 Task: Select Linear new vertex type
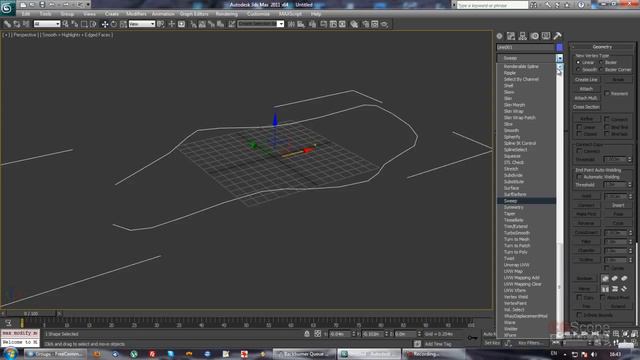coord(578,62)
